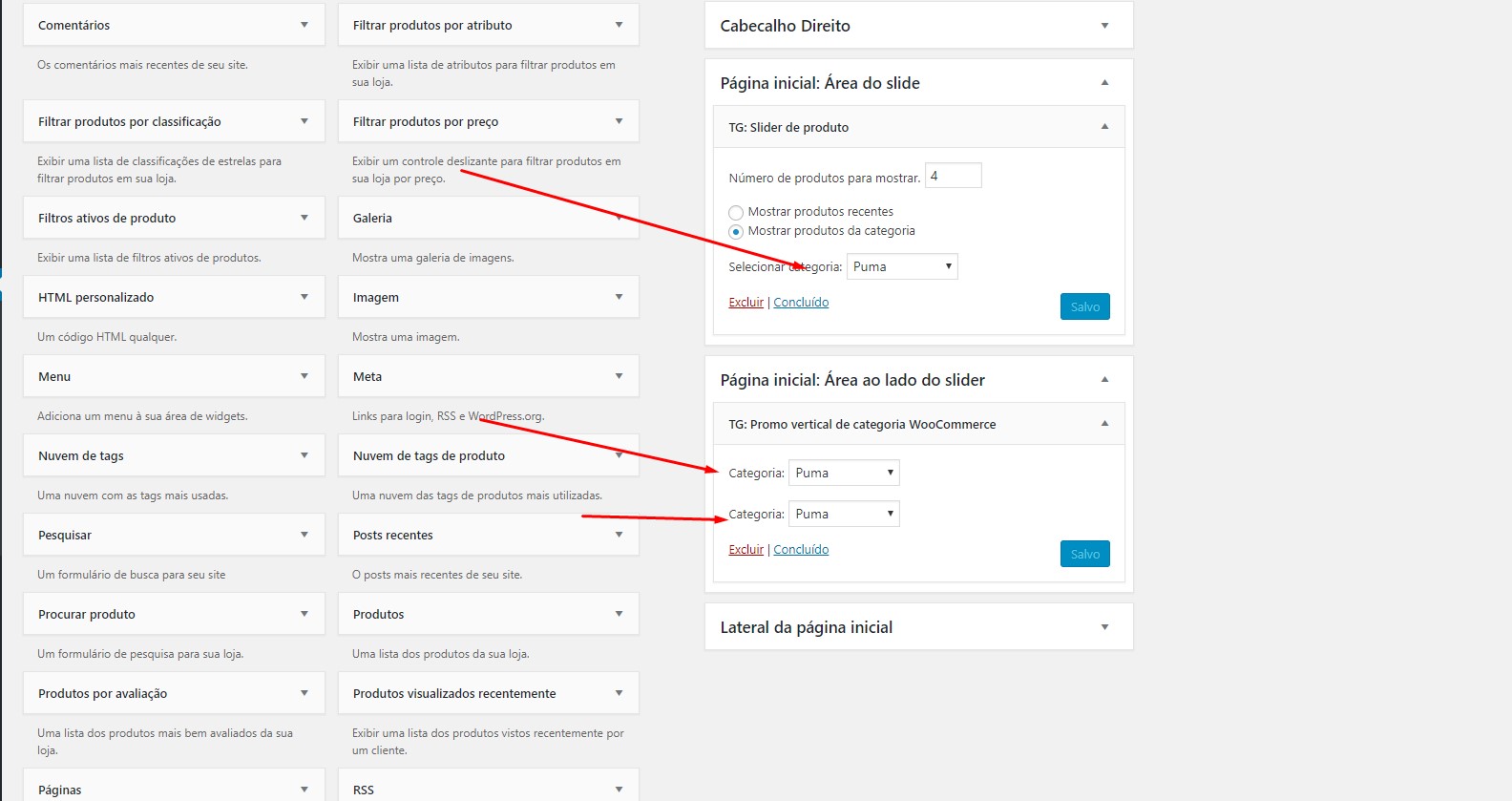1512x801 pixels.
Task: Click Salvo in the Promo vertical widget
Action: click(1085, 554)
